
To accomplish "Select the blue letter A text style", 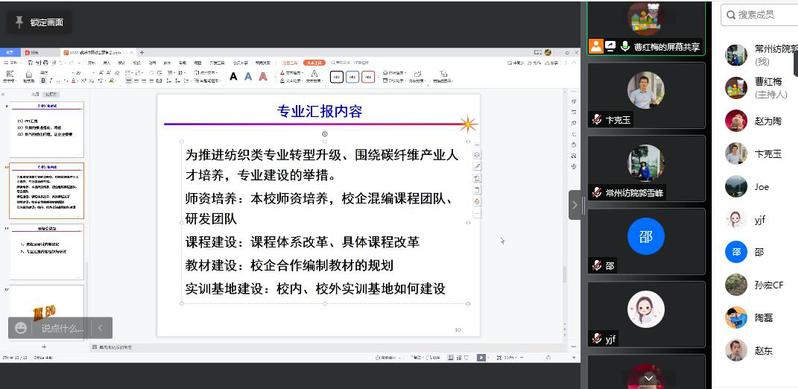I will 248,76.
